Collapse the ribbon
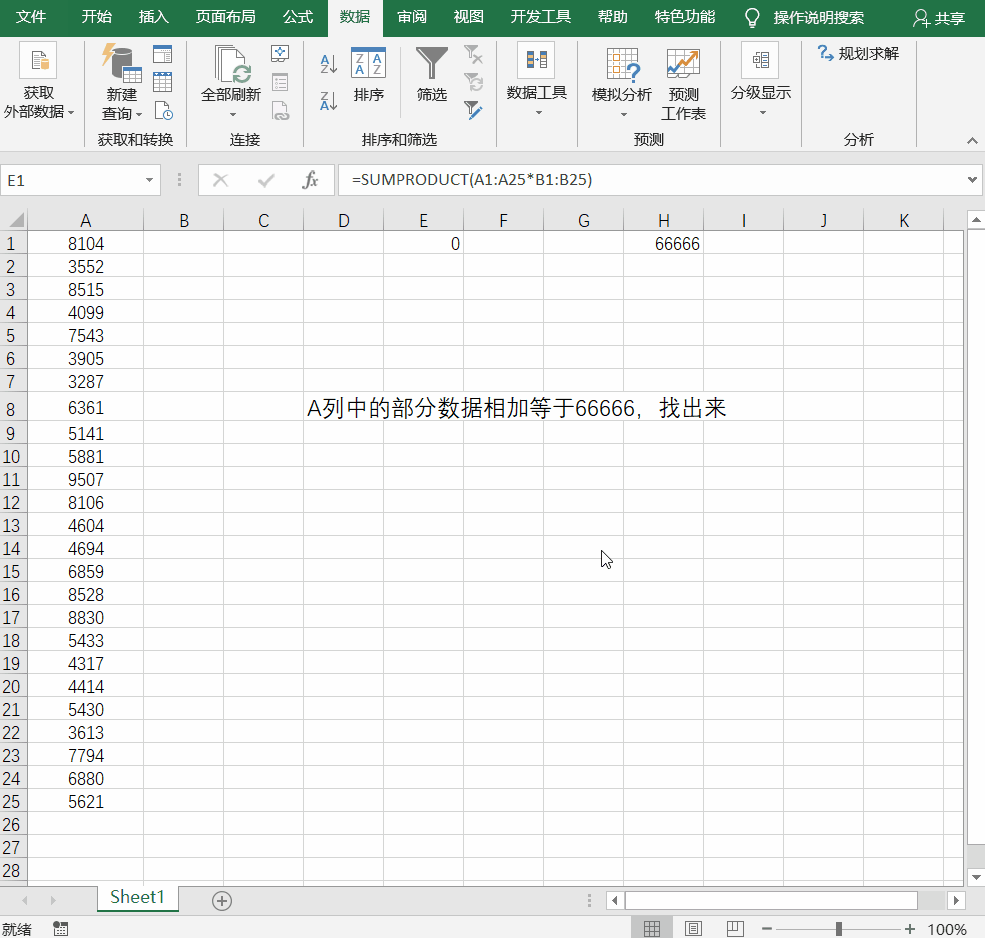Viewport: 985px width, 938px height. click(972, 140)
